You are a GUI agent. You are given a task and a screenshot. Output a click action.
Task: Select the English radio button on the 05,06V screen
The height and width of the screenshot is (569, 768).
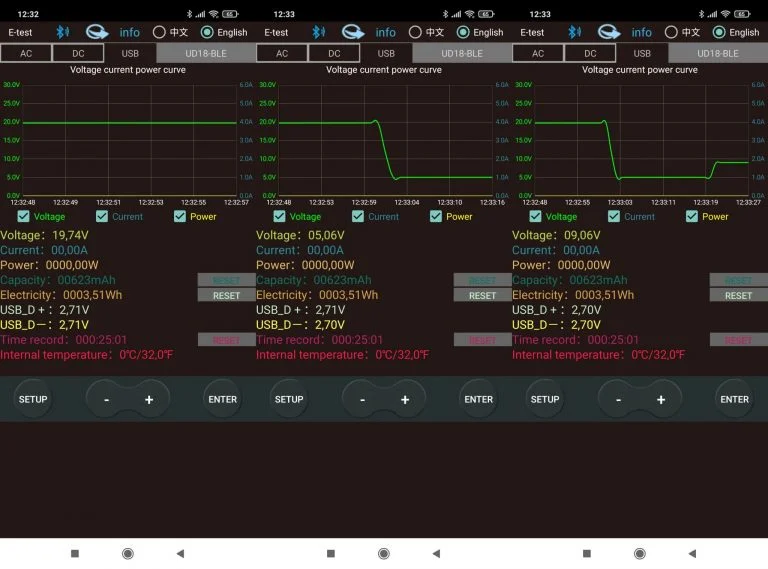click(x=463, y=32)
